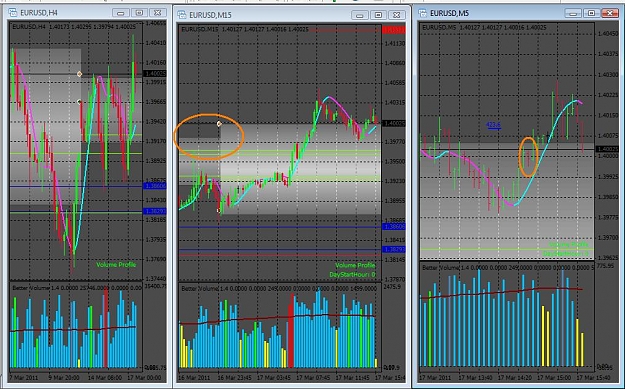Screen dimensions: 625x389
Task: Click the DayStartHour label in M5 chart
Action: pyautogui.click(x=566, y=253)
